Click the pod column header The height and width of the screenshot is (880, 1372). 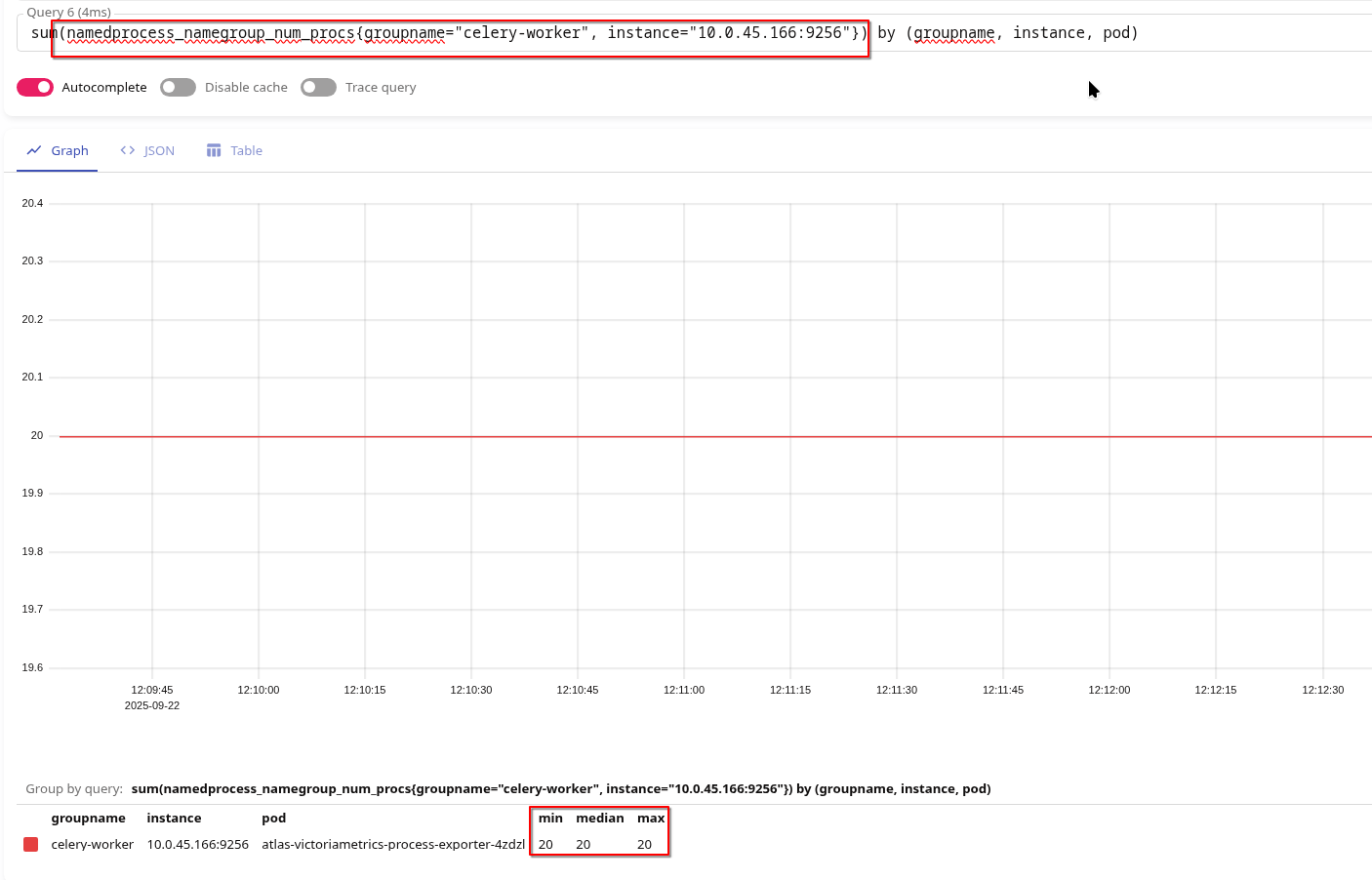274,819
